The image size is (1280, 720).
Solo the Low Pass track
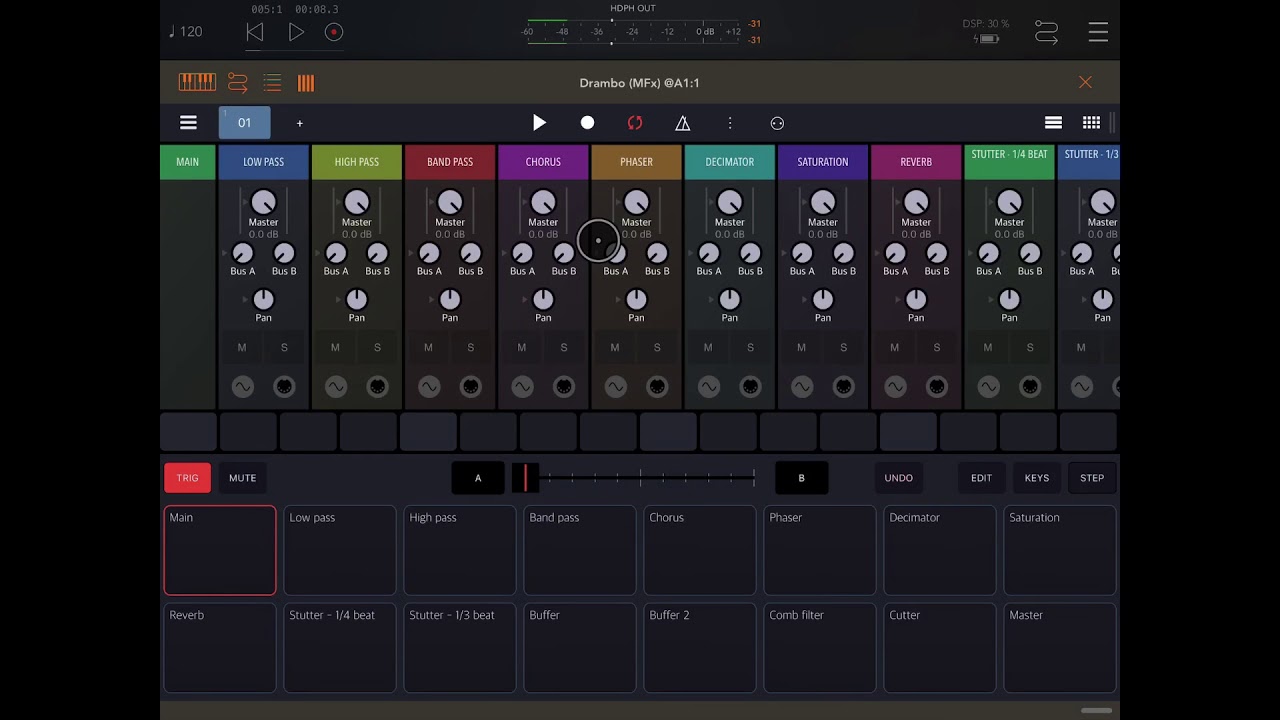284,348
